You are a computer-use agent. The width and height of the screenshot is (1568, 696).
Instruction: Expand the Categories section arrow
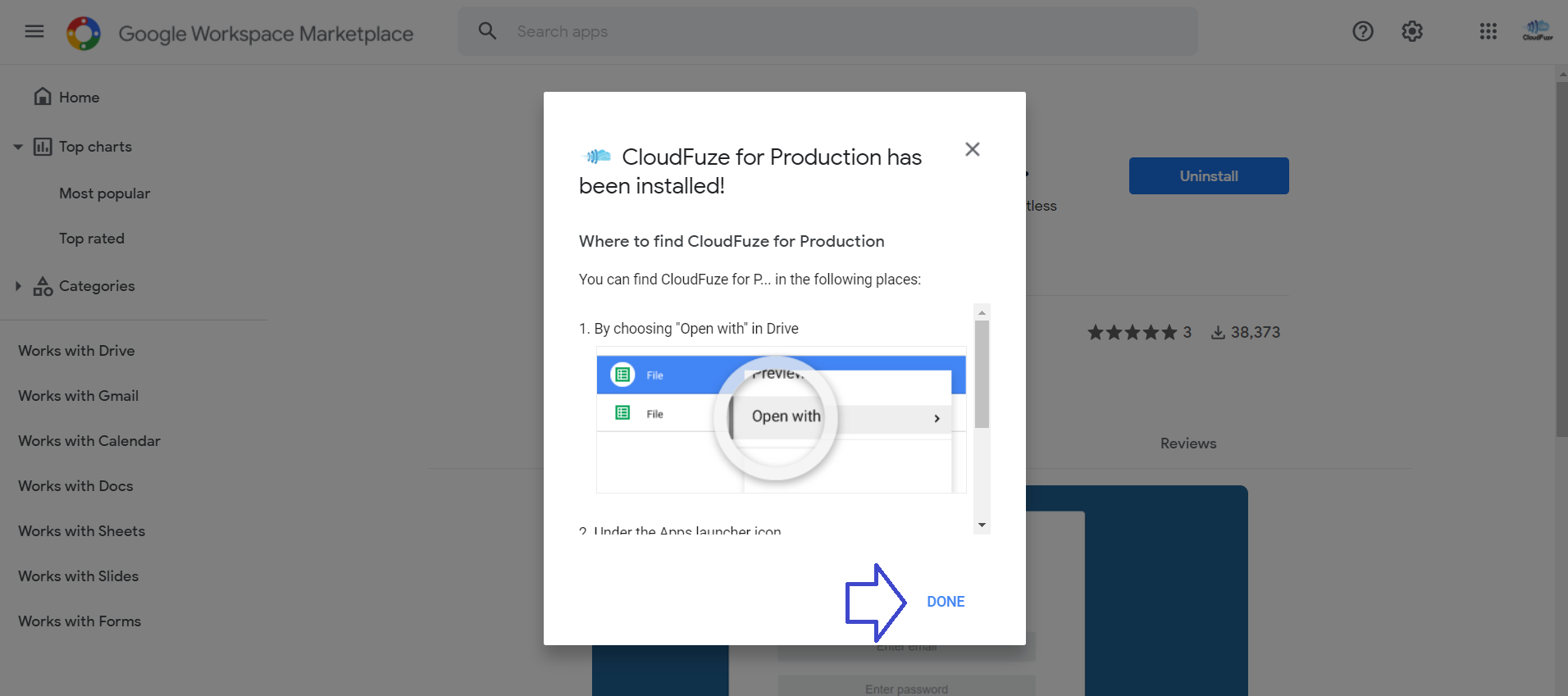pos(18,286)
